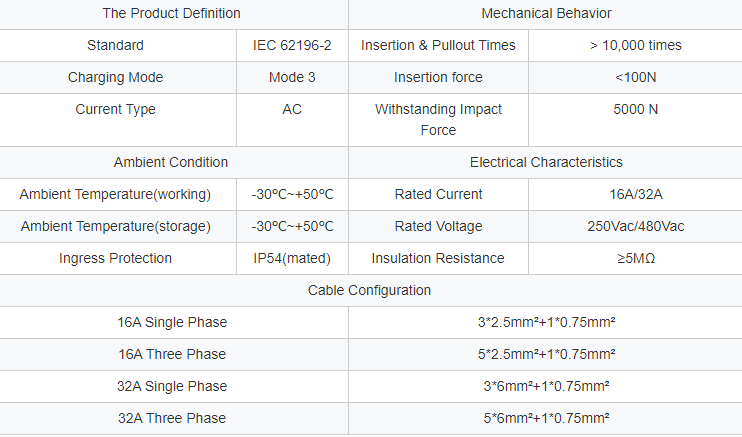Select the "3*6mm²+1*0.75mm²" cable value
742x437 pixels.
click(545, 386)
